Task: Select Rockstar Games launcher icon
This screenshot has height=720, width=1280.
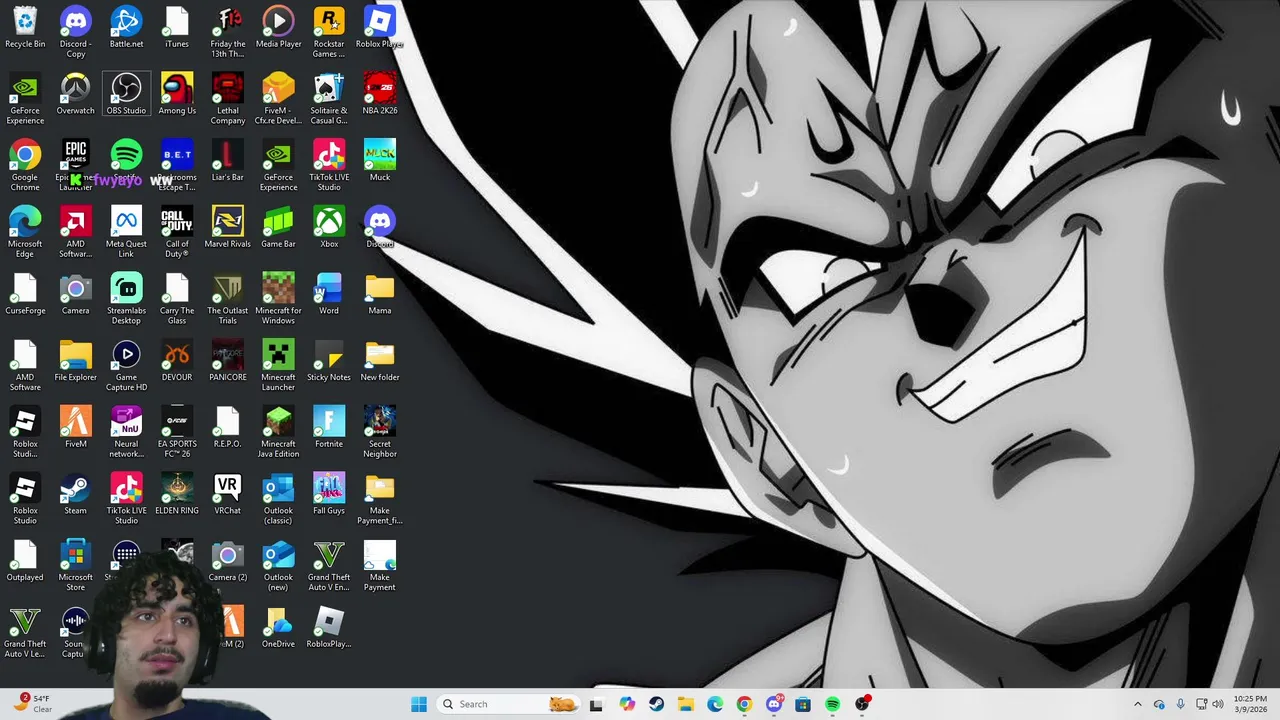Action: (x=329, y=32)
